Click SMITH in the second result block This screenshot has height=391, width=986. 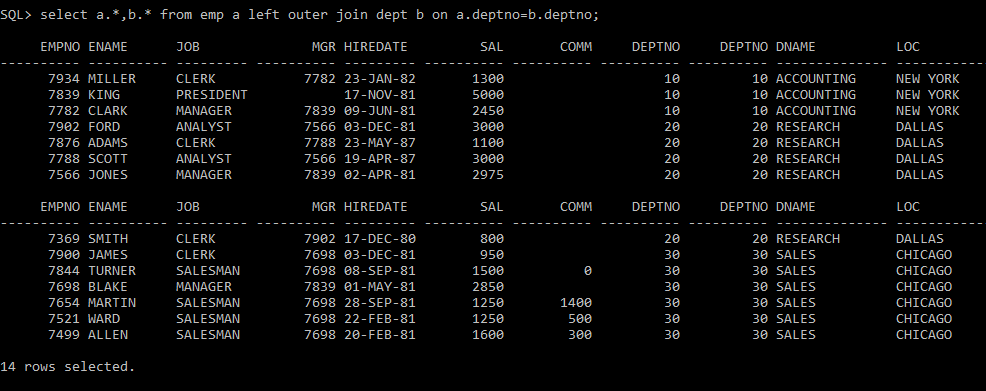tap(108, 239)
